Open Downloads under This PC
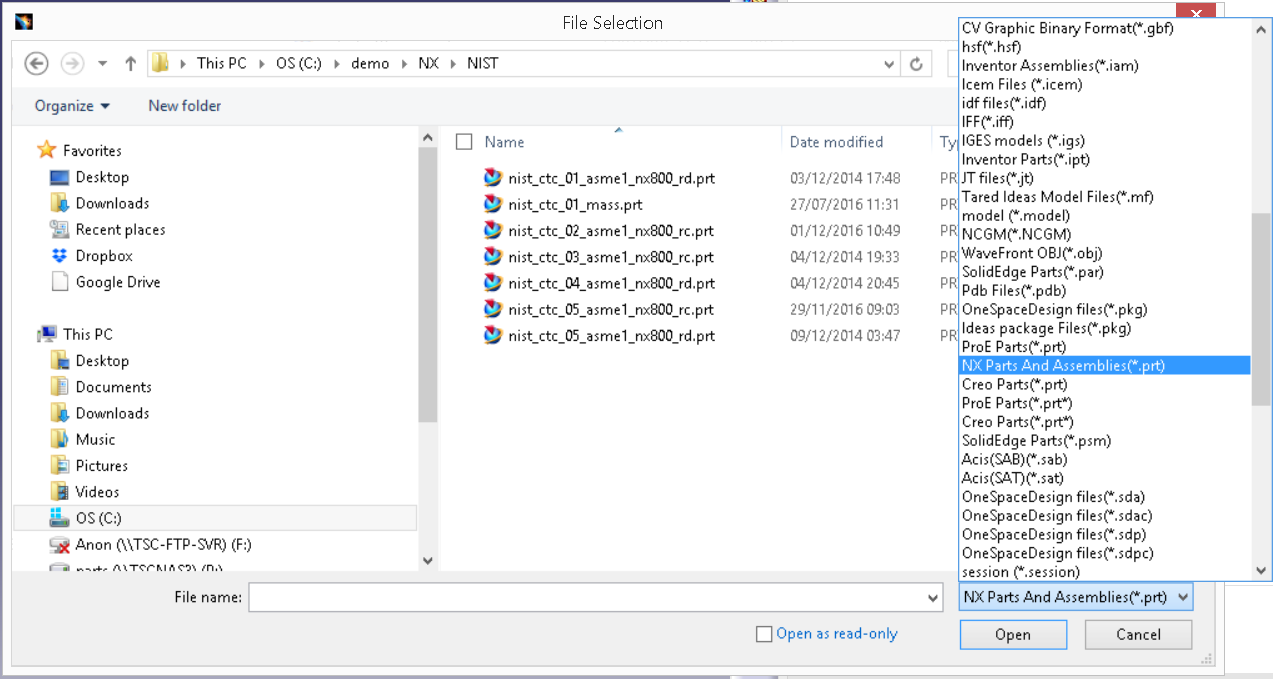 [112, 413]
